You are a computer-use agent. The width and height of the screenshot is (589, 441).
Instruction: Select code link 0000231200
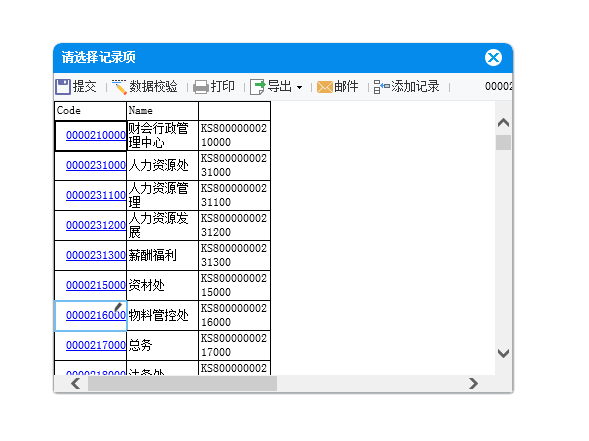click(96, 225)
